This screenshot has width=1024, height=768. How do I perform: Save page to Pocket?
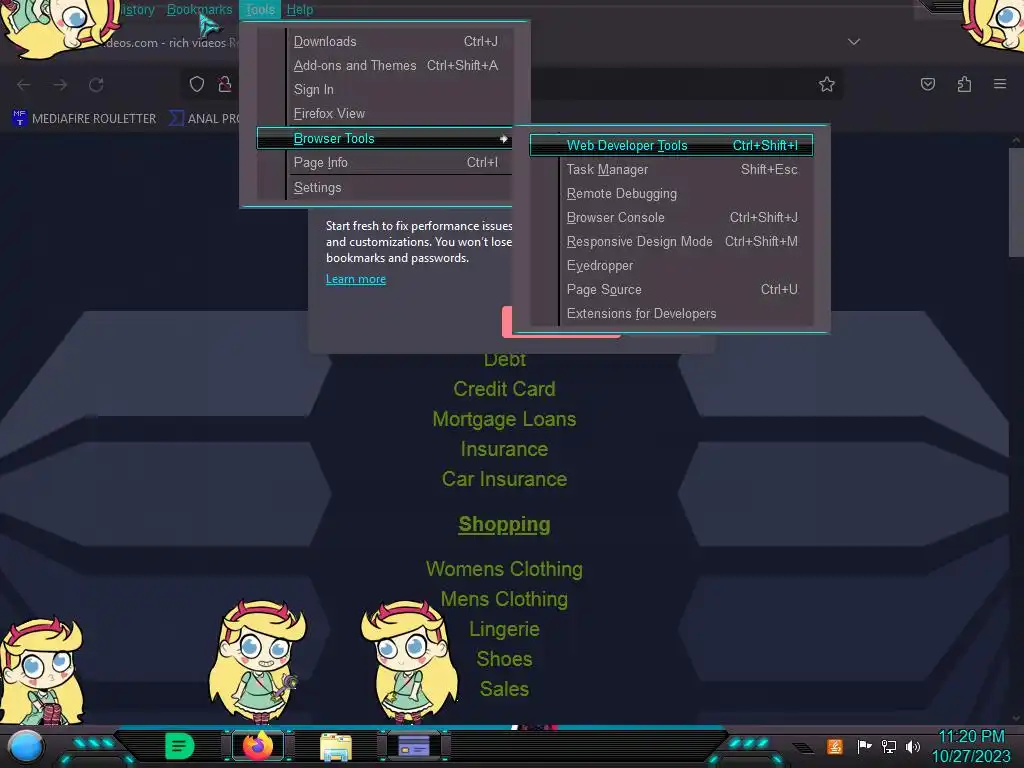928,84
